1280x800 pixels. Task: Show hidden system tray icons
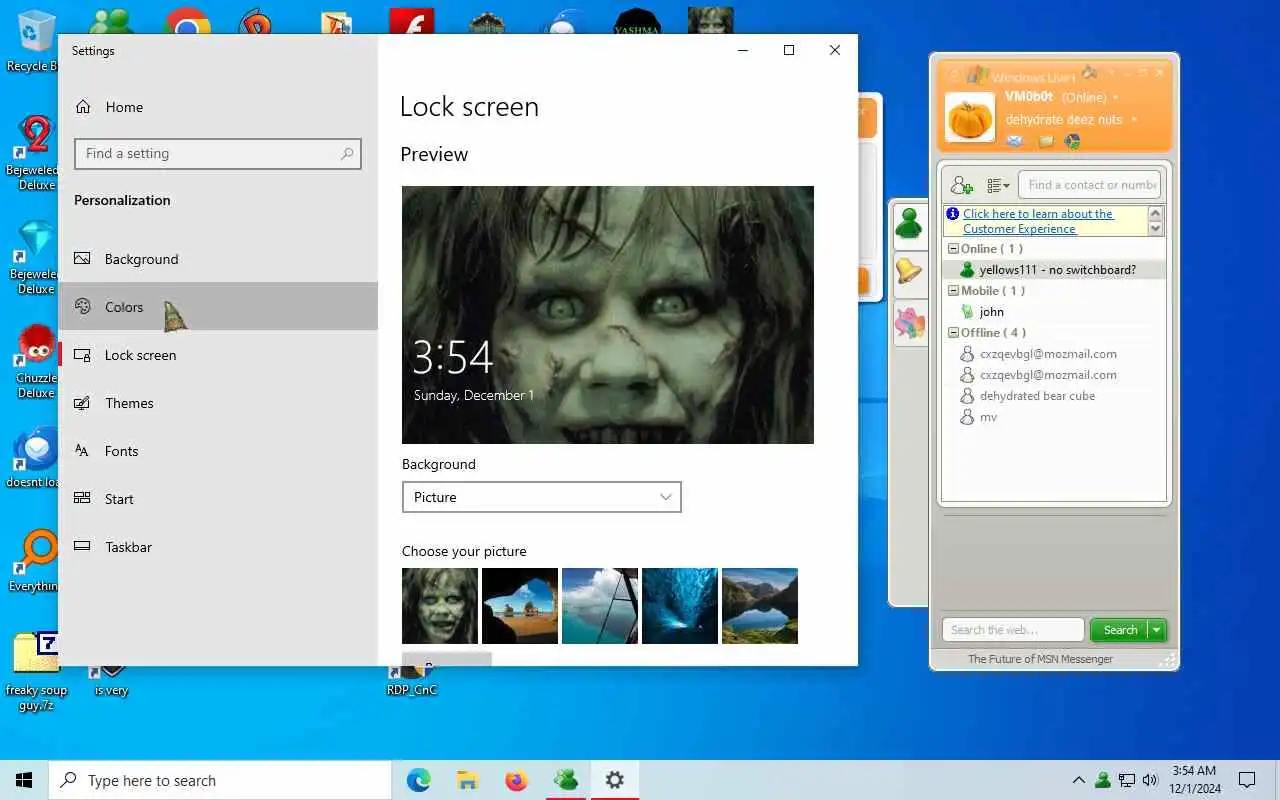coord(1078,780)
